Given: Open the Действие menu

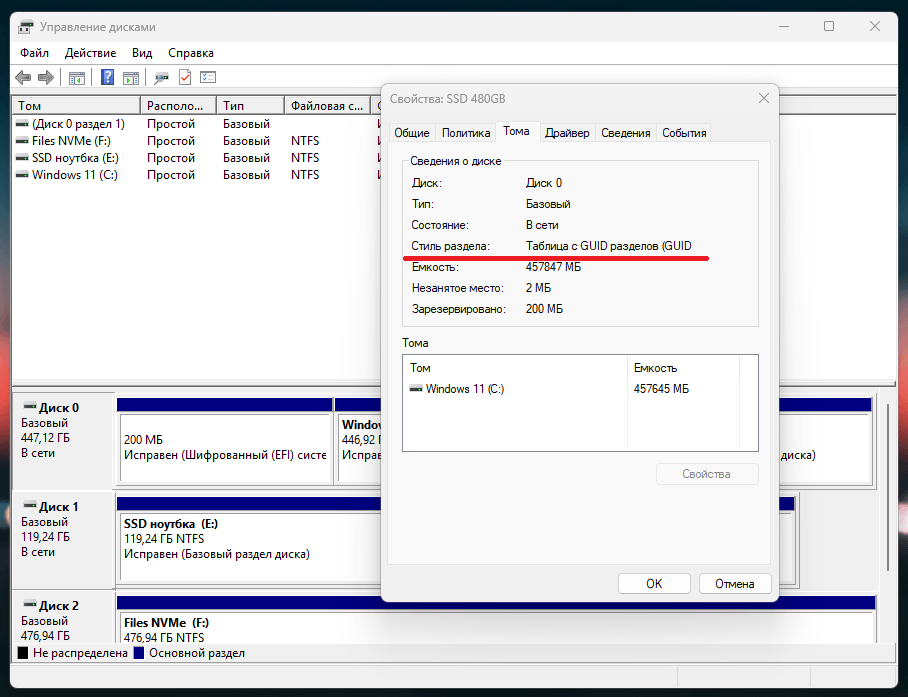Looking at the screenshot, I should (90, 53).
